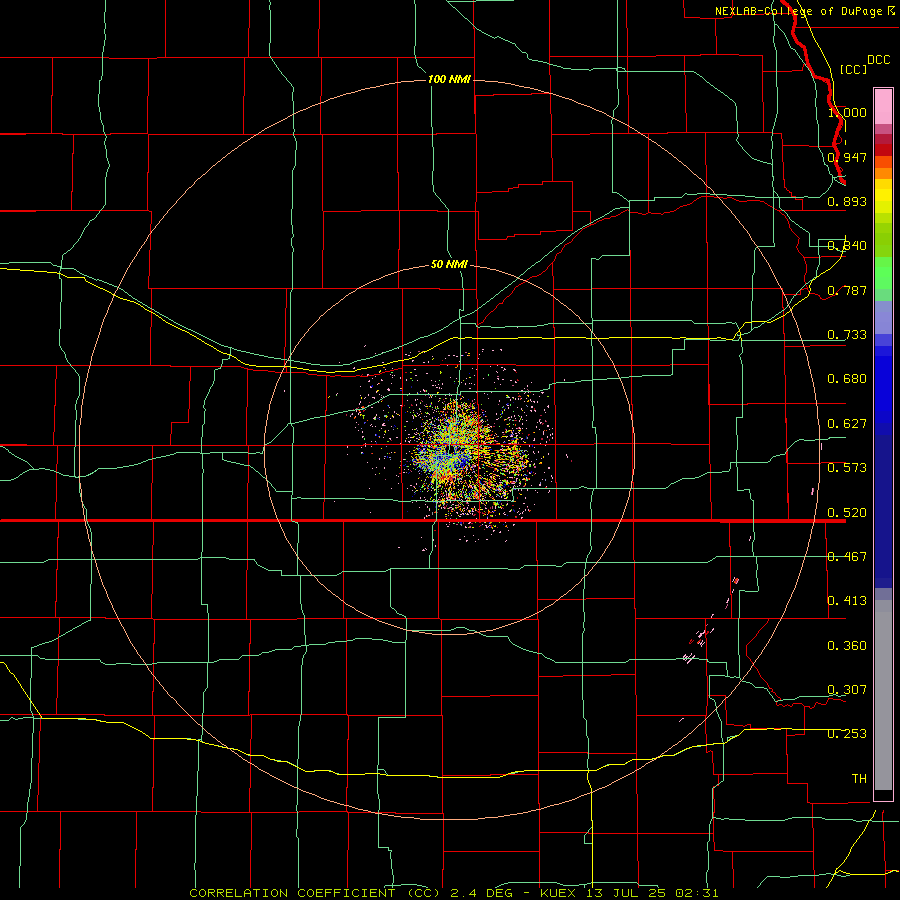Select the bright green segment of the color bar

point(883,273)
